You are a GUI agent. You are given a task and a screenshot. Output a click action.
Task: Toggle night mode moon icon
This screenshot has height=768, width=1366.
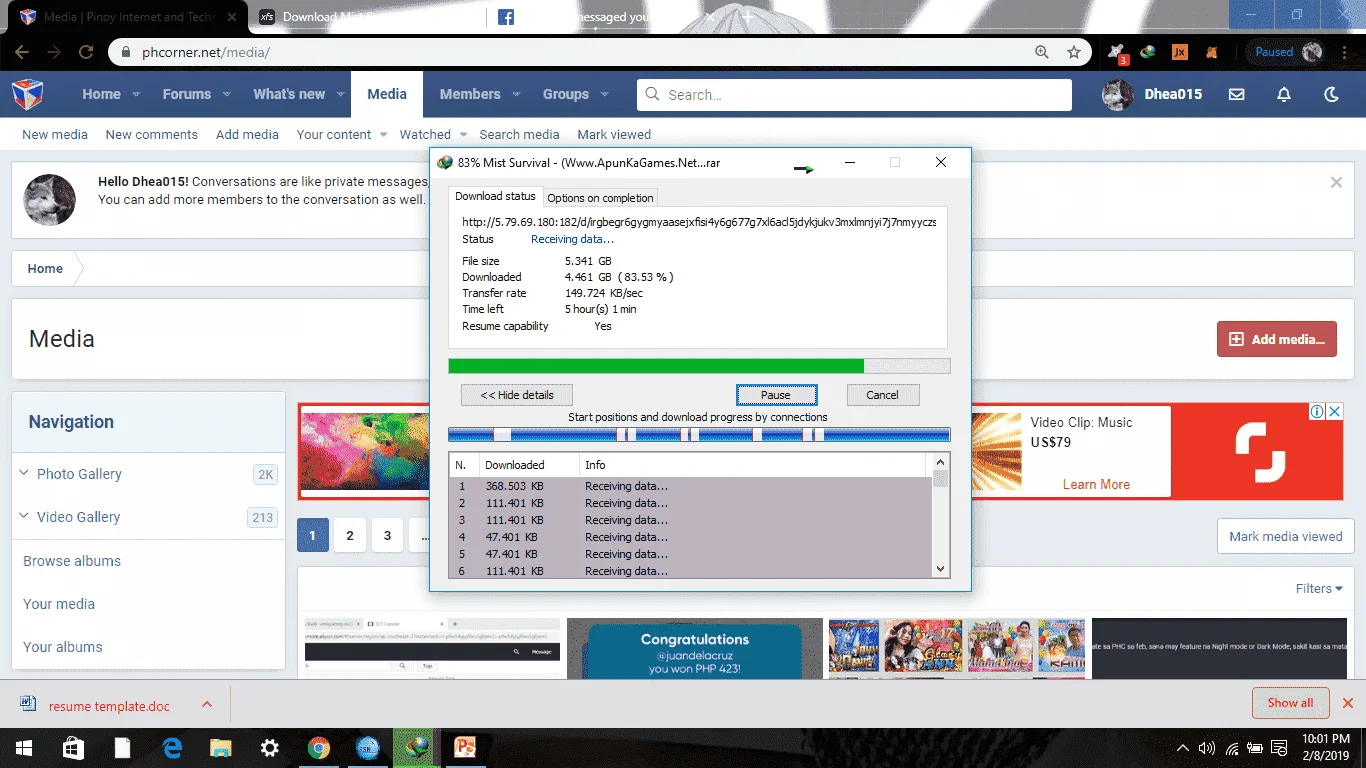[x=1331, y=94]
